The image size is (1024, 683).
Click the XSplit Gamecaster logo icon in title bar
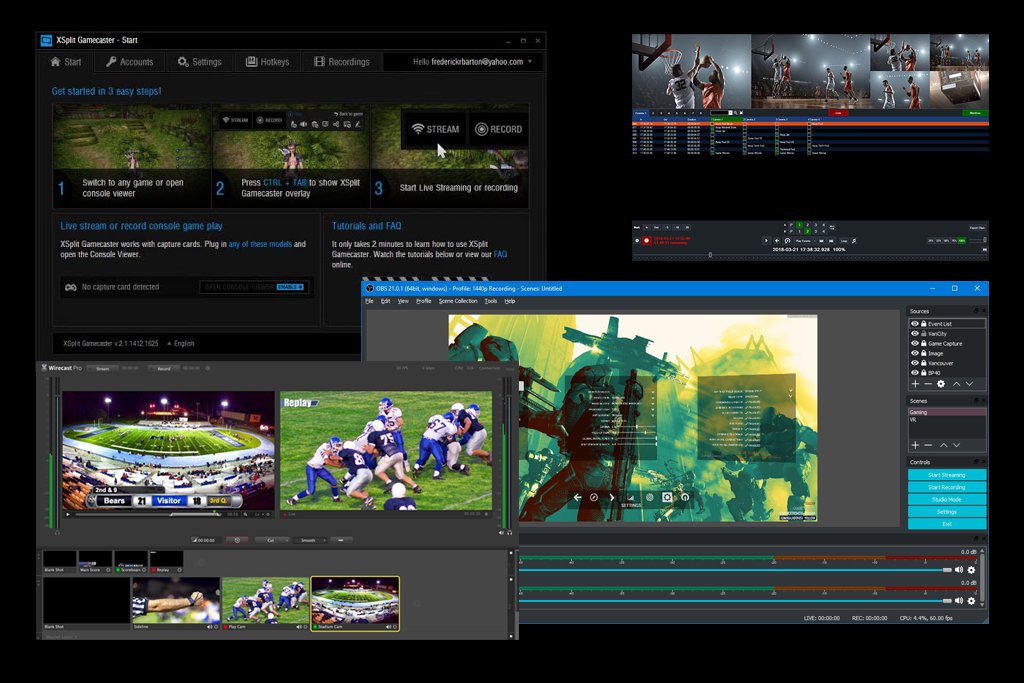pyautogui.click(x=45, y=40)
